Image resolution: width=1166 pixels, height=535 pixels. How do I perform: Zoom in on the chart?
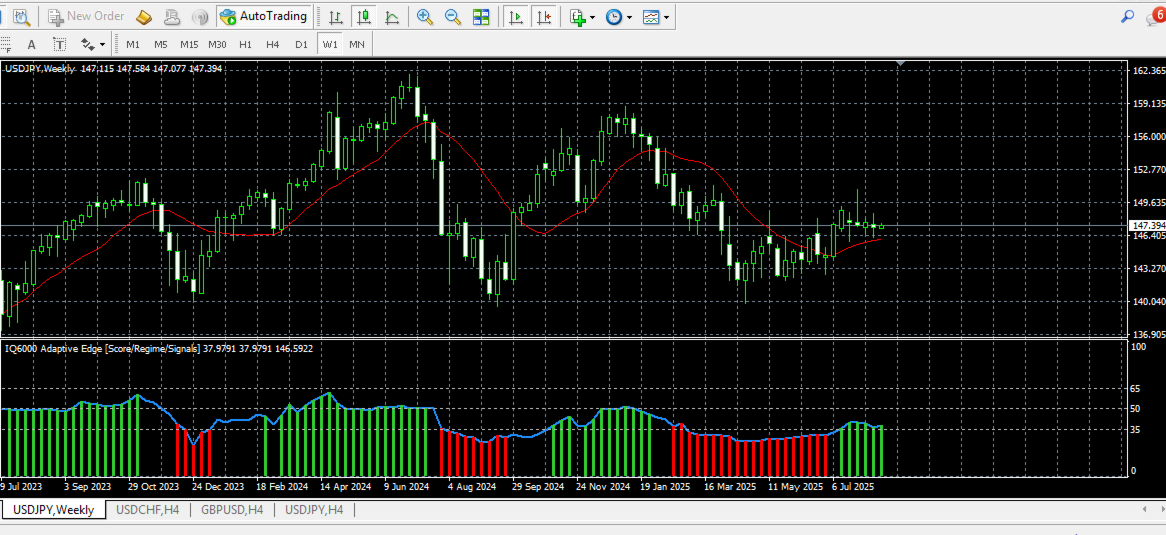click(425, 16)
